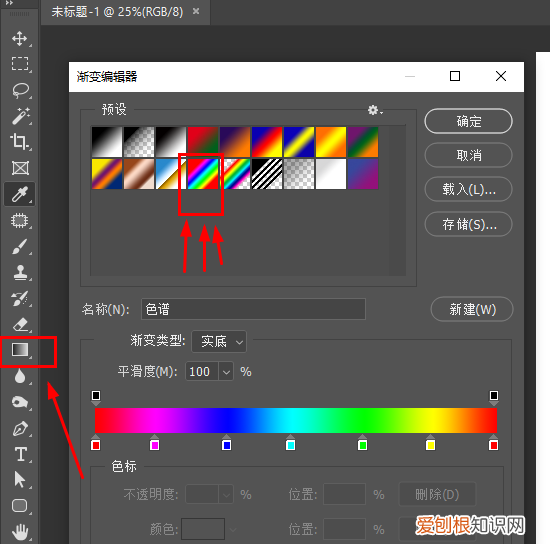550x544 pixels.
Task: Choose the transparent stripes gradient preset
Action: (x=267, y=174)
